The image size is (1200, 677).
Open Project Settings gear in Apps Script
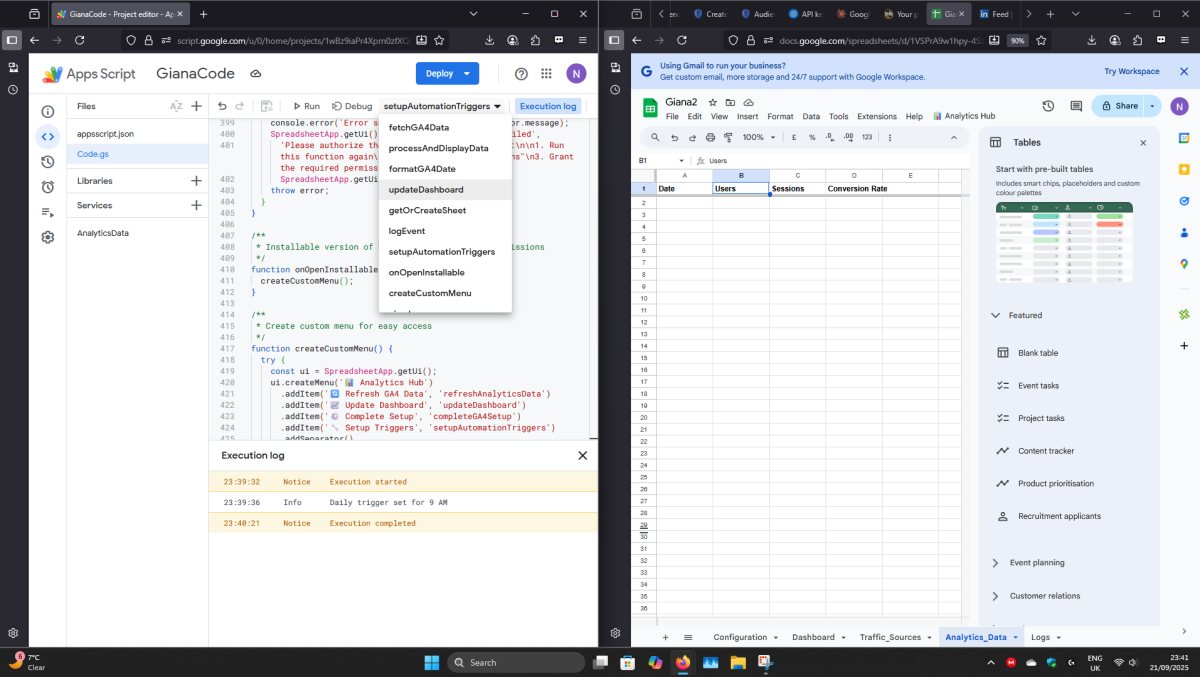coord(47,237)
